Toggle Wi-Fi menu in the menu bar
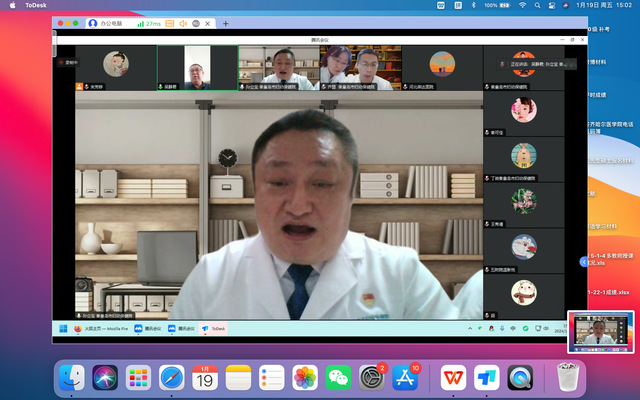This screenshot has width=640, height=400. pos(522,6)
